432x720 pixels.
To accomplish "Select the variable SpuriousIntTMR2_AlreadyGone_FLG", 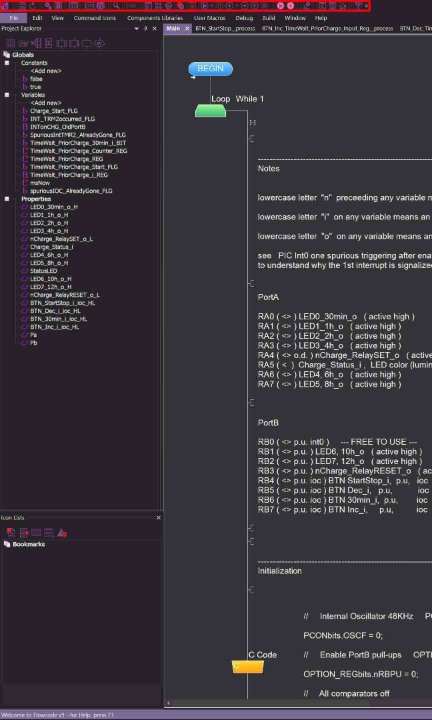I will click(78, 135).
